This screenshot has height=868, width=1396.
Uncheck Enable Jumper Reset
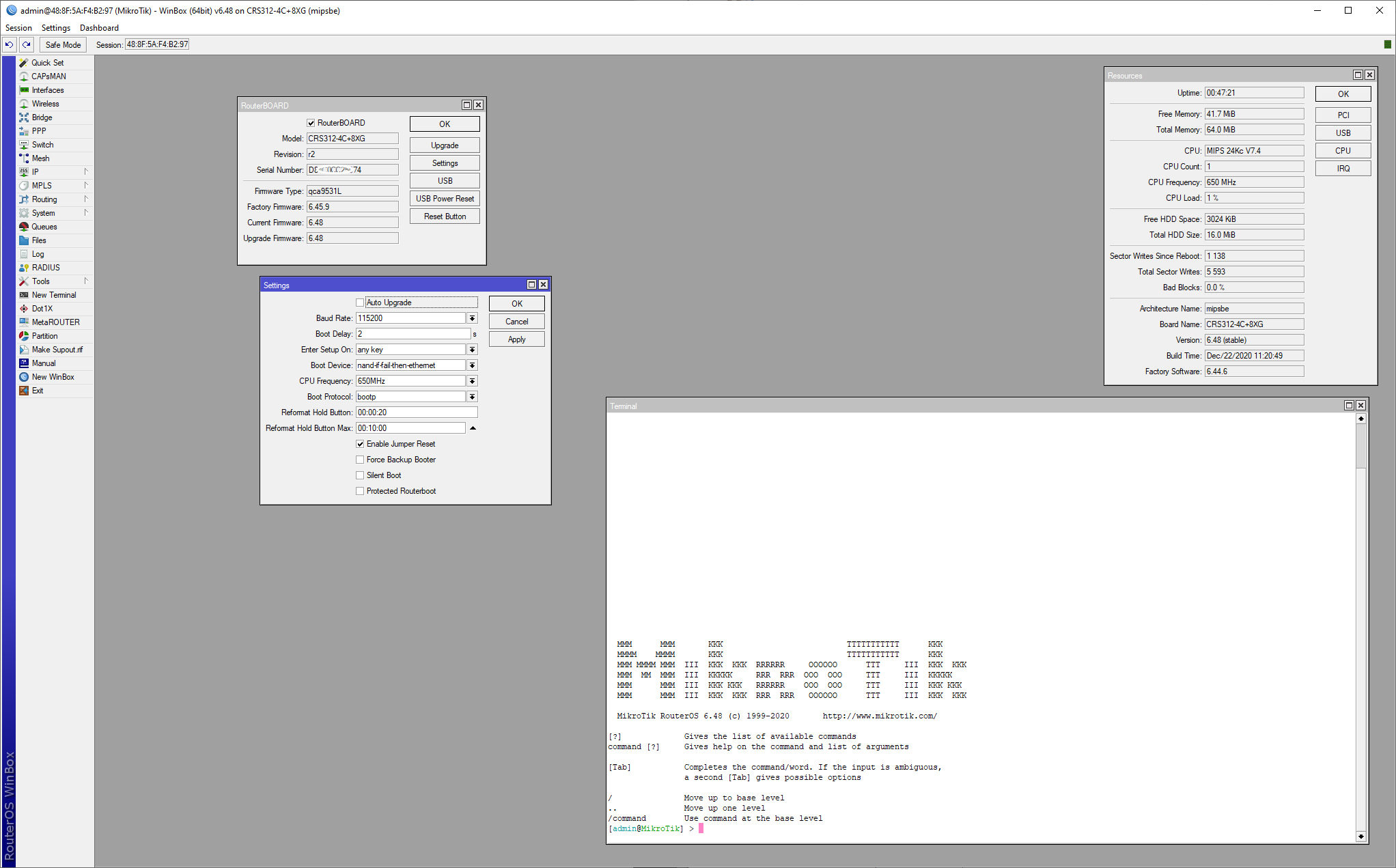(360, 444)
